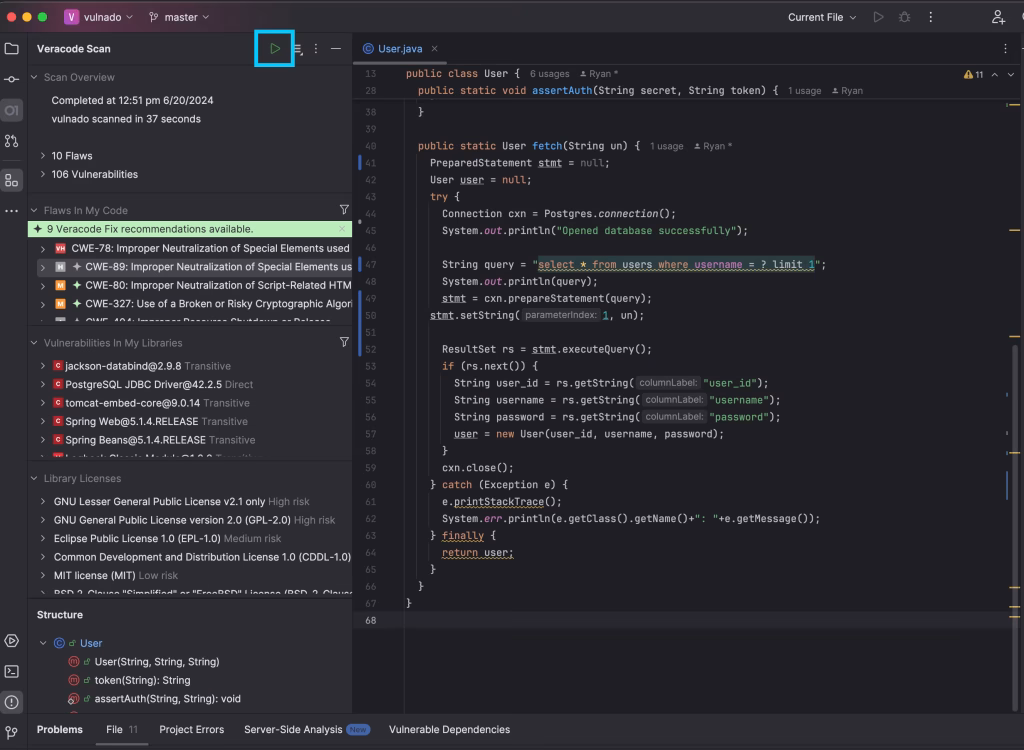Open the Services tool window
Screen dimensions: 1024x750
pos(12,640)
